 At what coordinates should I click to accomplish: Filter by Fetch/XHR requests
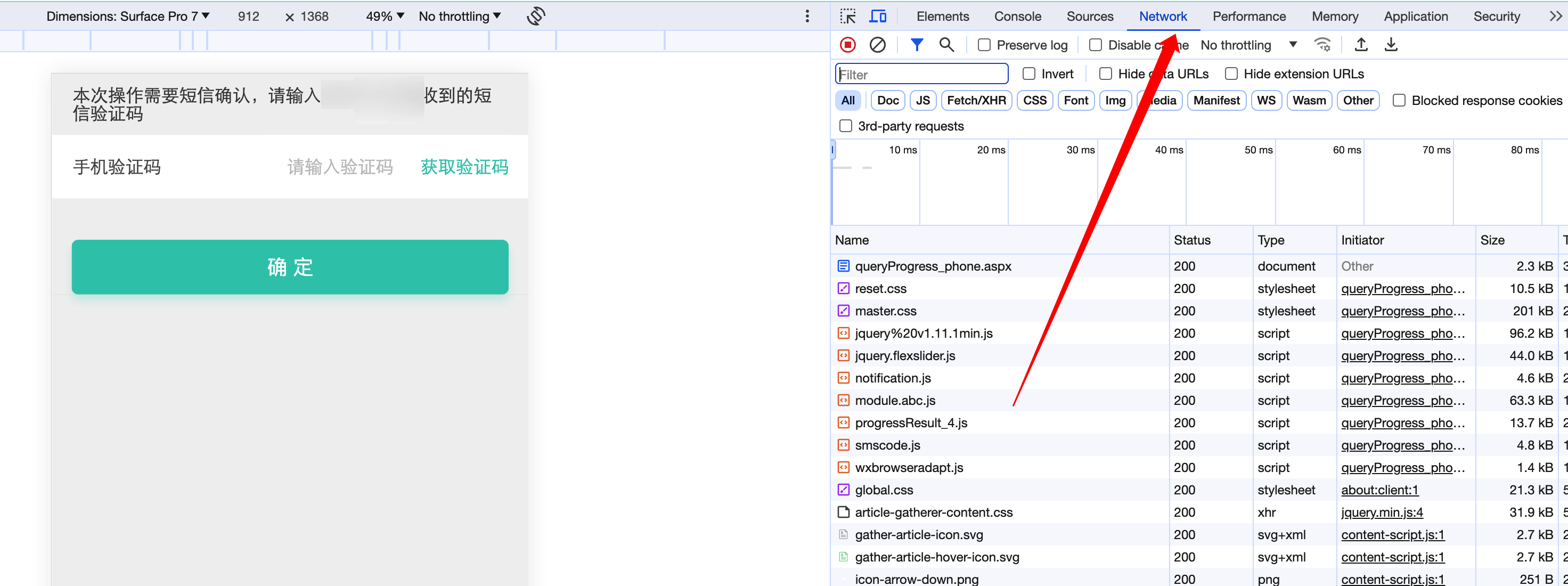pos(976,101)
